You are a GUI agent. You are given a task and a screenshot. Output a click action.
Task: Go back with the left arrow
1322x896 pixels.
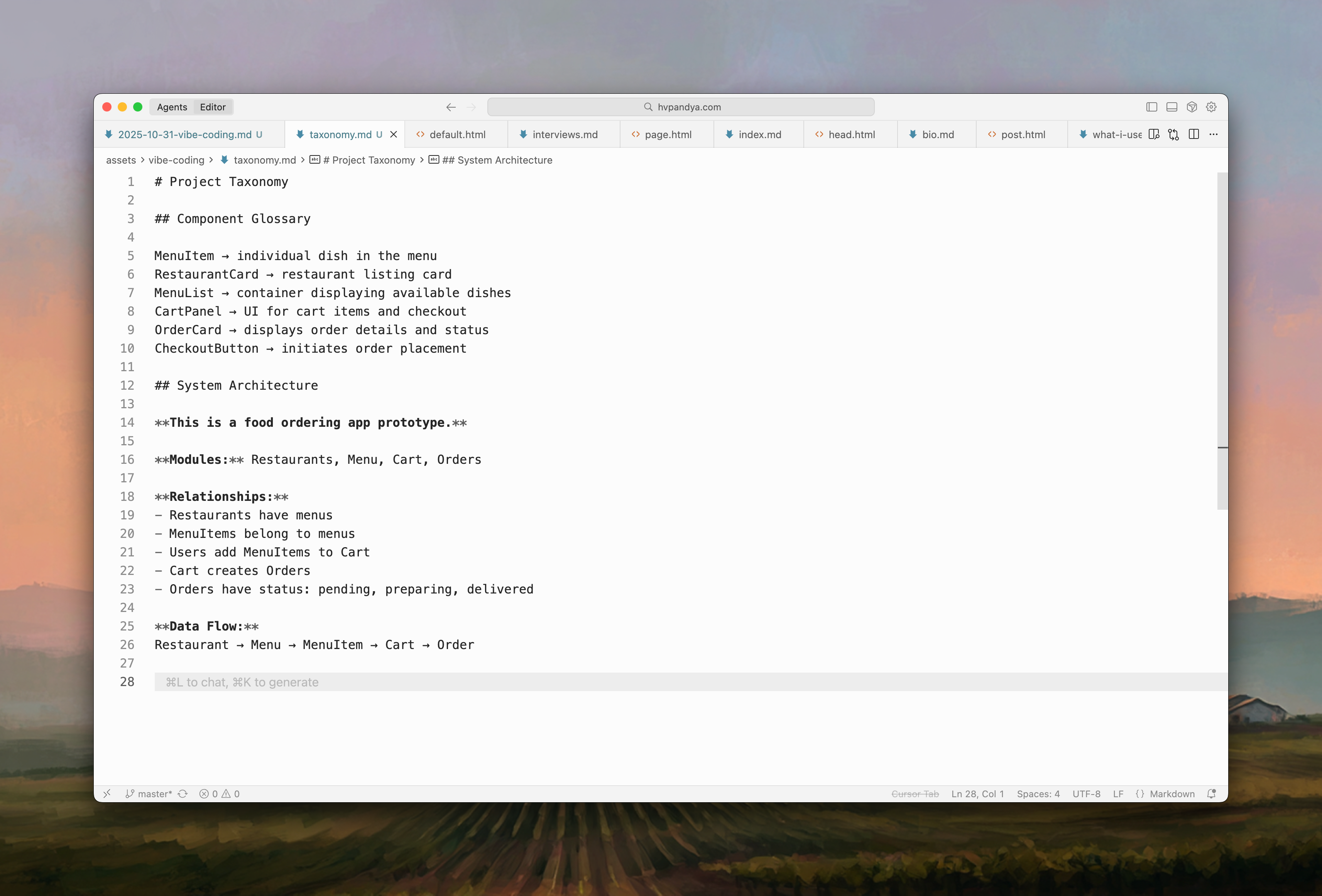451,107
